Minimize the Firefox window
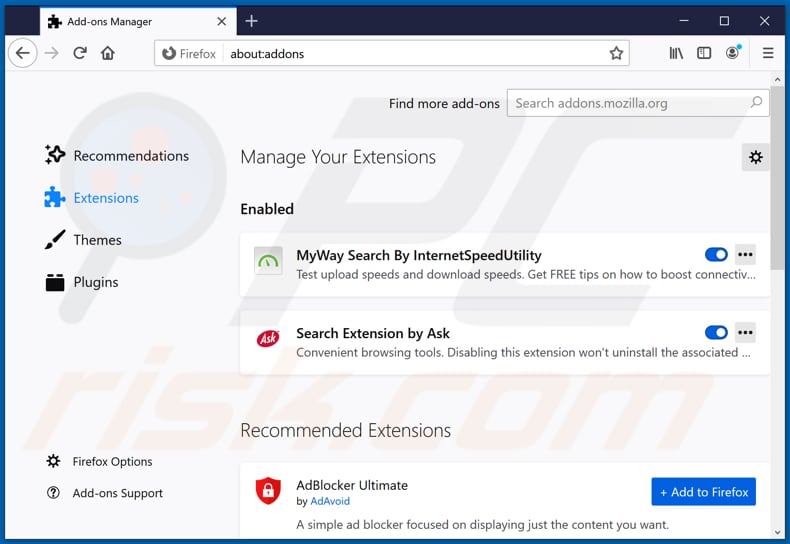 pos(684,21)
